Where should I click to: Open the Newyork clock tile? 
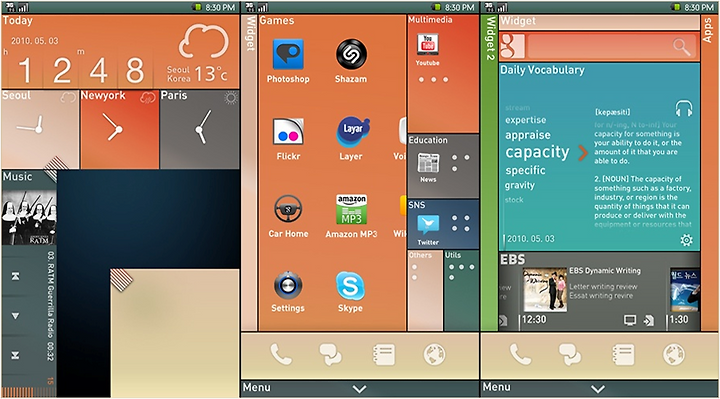(120, 129)
